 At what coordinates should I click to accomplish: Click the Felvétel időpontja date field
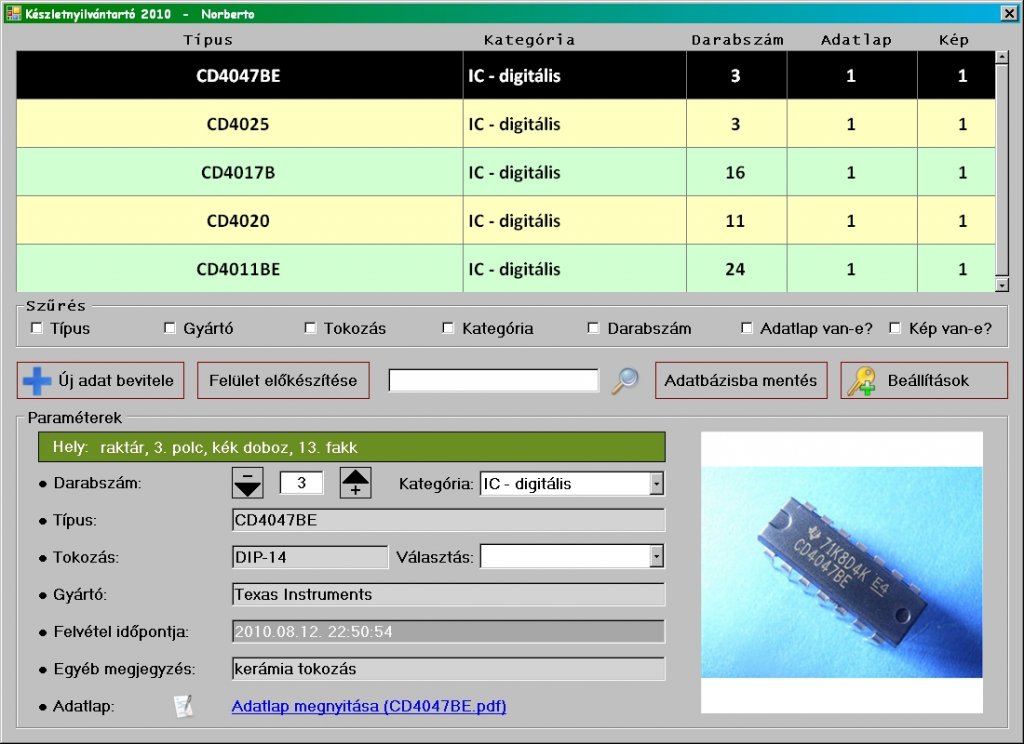(x=449, y=632)
